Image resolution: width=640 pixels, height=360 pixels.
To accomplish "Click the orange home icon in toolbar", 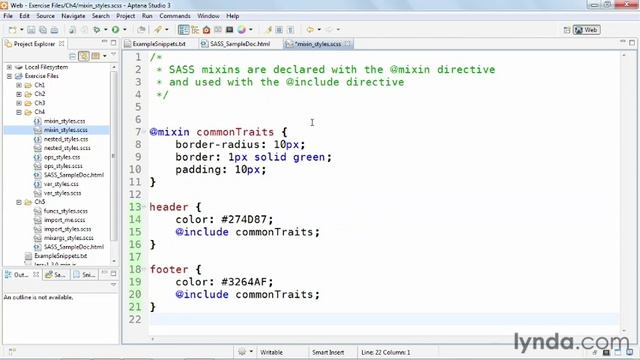I will click(206, 29).
